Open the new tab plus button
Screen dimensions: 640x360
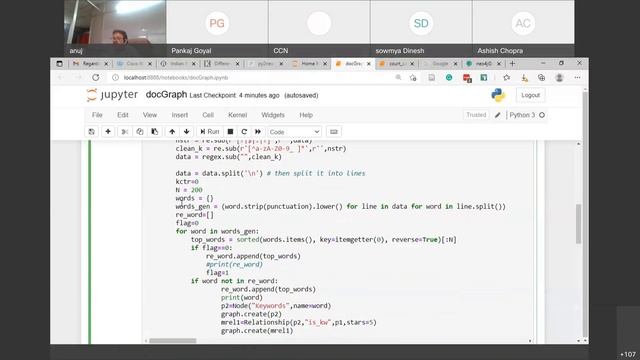[512, 64]
